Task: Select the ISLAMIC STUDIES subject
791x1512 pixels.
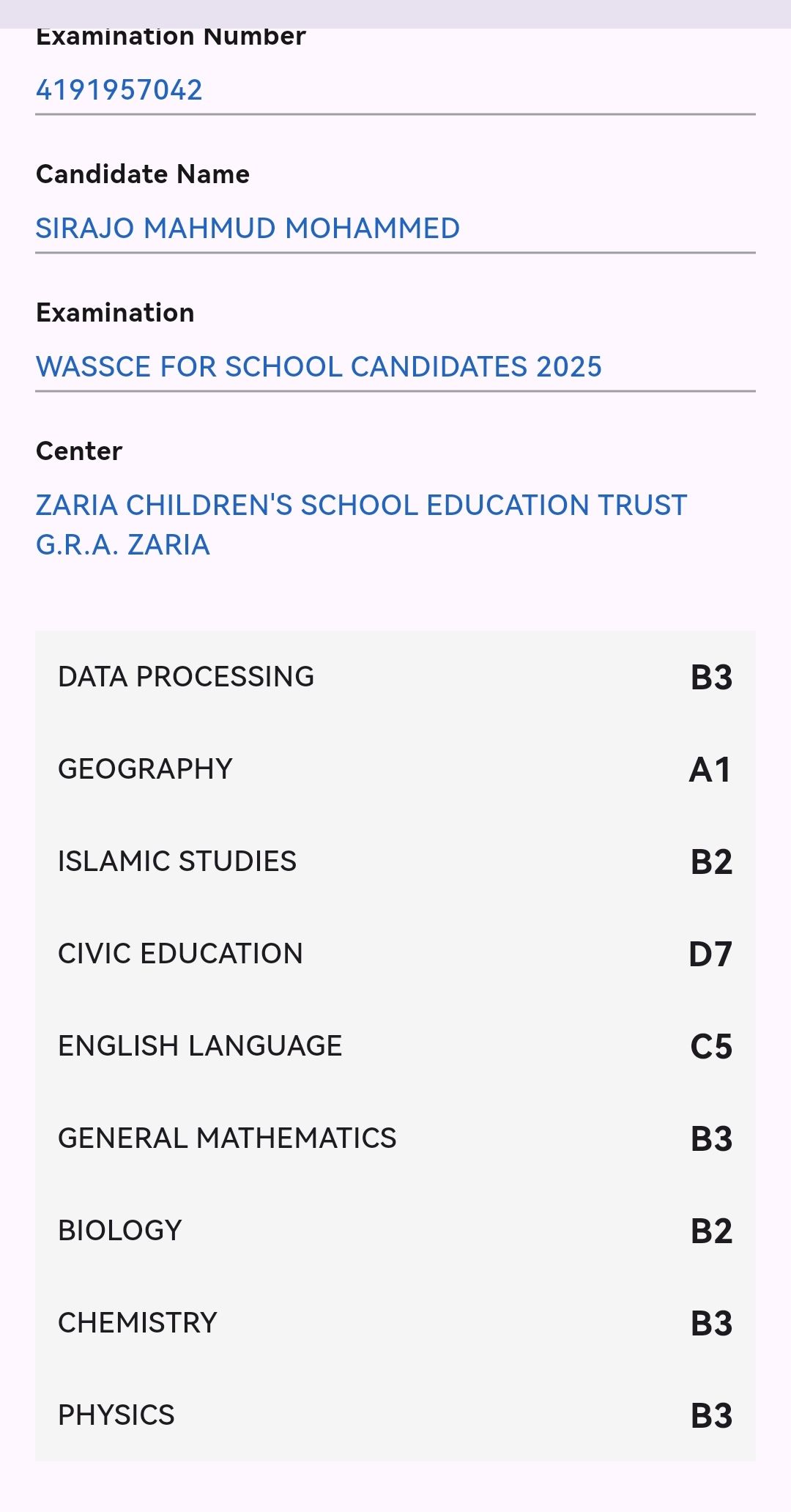Action: point(177,861)
